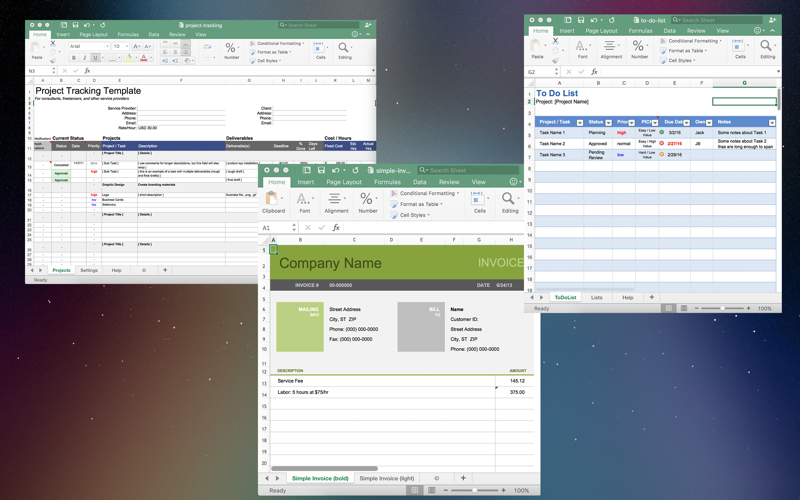800x500 pixels.
Task: Toggle Underline in project-tracking window
Action: (x=95, y=58)
